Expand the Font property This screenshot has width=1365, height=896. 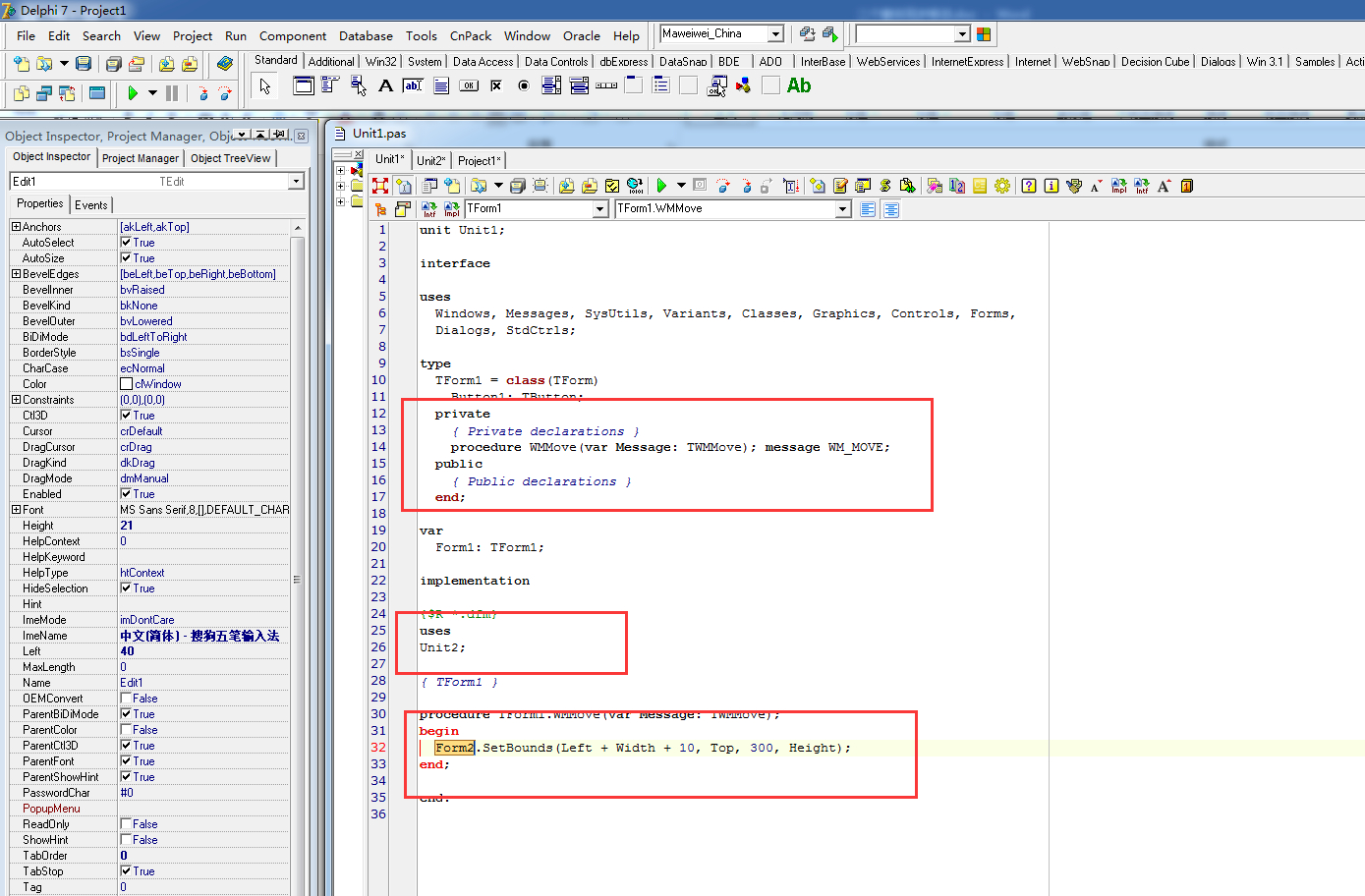pos(16,510)
